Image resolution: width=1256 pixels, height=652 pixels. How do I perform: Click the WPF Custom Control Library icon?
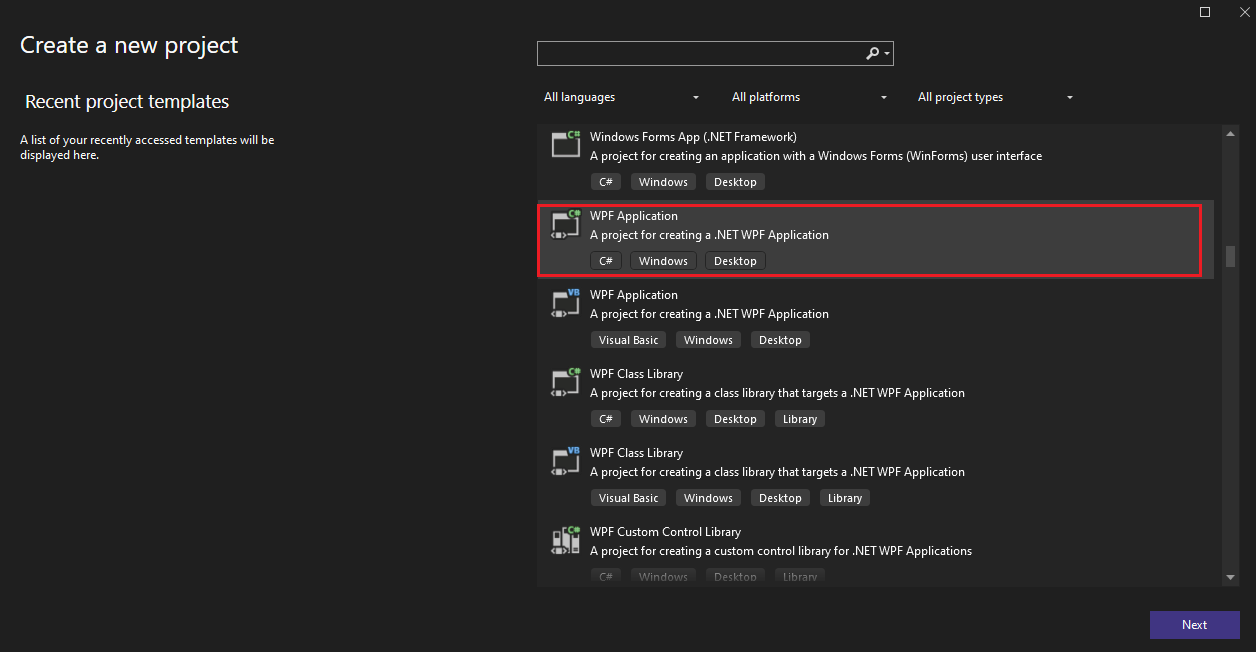point(566,540)
